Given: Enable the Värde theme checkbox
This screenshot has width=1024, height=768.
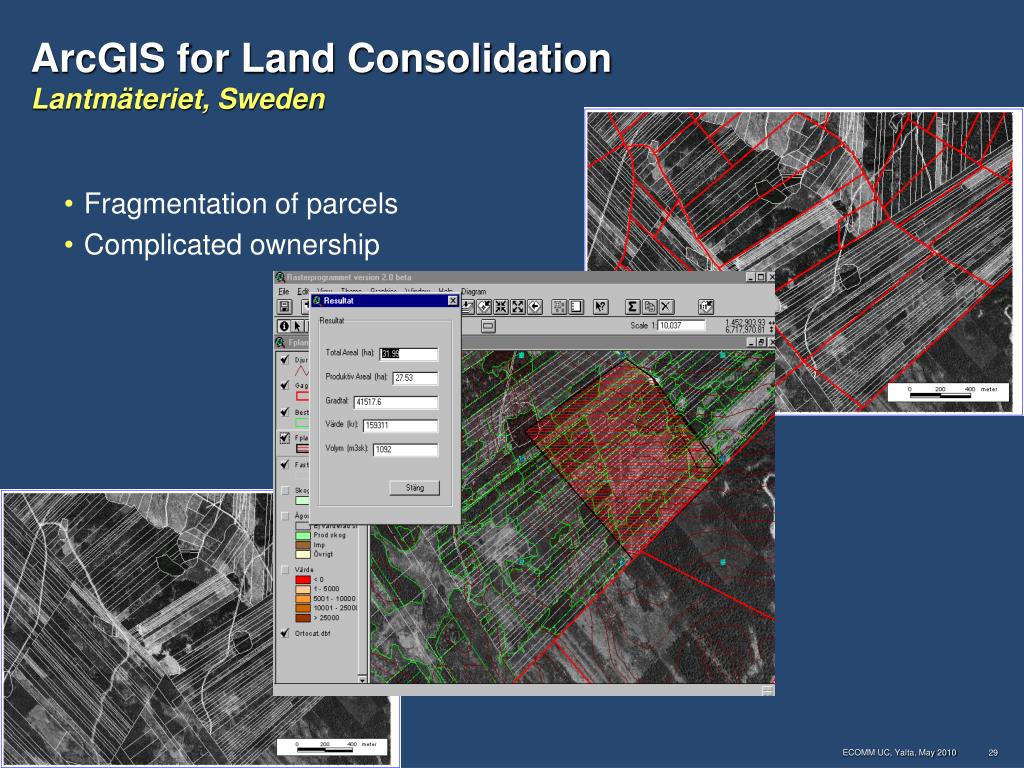Looking at the screenshot, I should point(285,569).
